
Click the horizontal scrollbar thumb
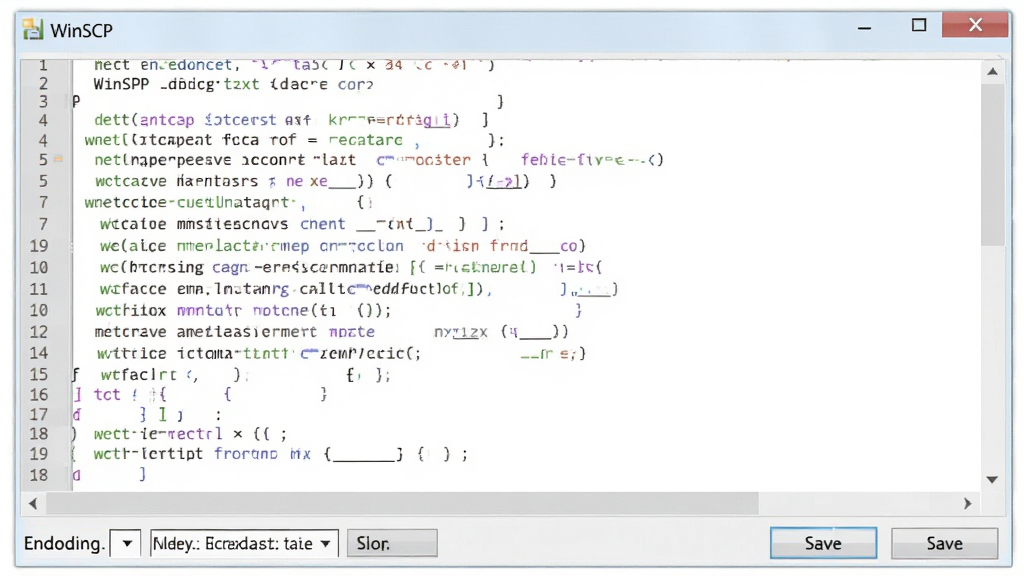pyautogui.click(x=402, y=504)
